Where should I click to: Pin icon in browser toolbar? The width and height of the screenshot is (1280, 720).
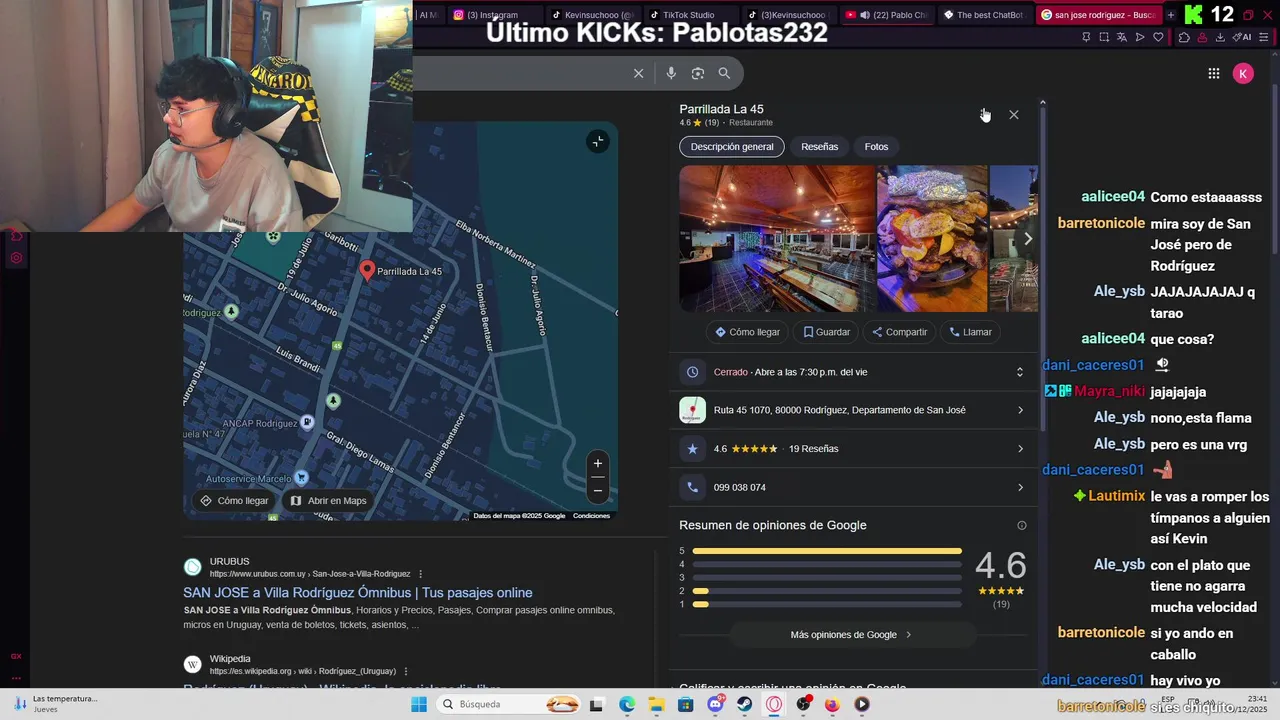click(1086, 37)
